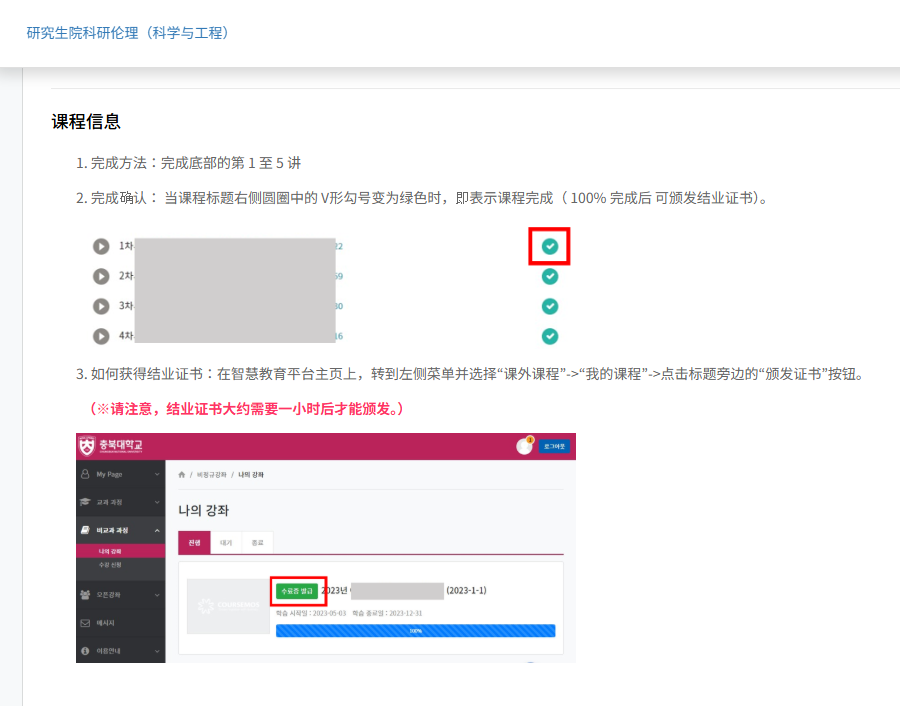
Task: Click the people icon beside 오픈강좌
Action: [x=85, y=595]
